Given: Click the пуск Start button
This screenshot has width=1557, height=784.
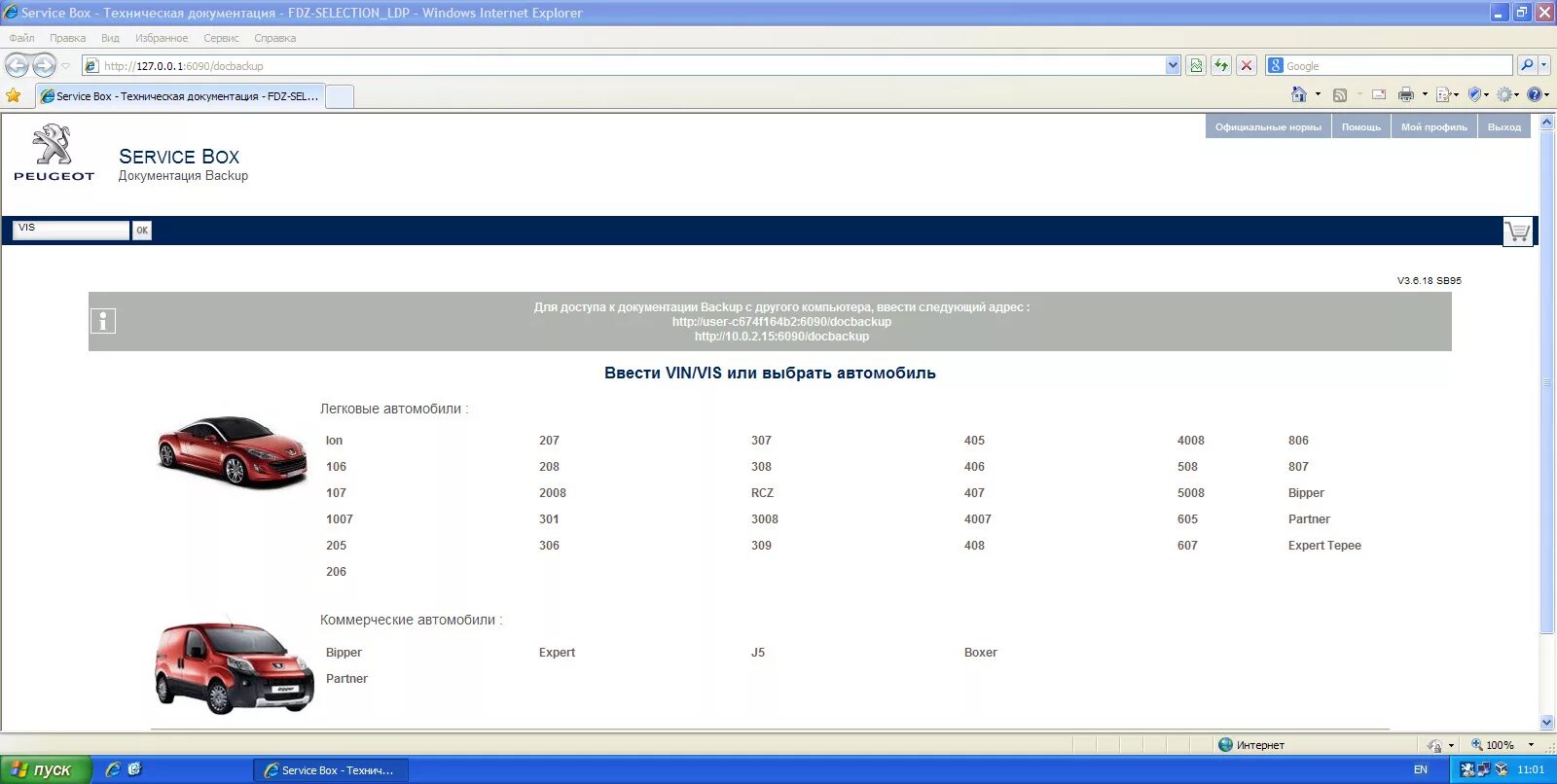Looking at the screenshot, I should 46,769.
